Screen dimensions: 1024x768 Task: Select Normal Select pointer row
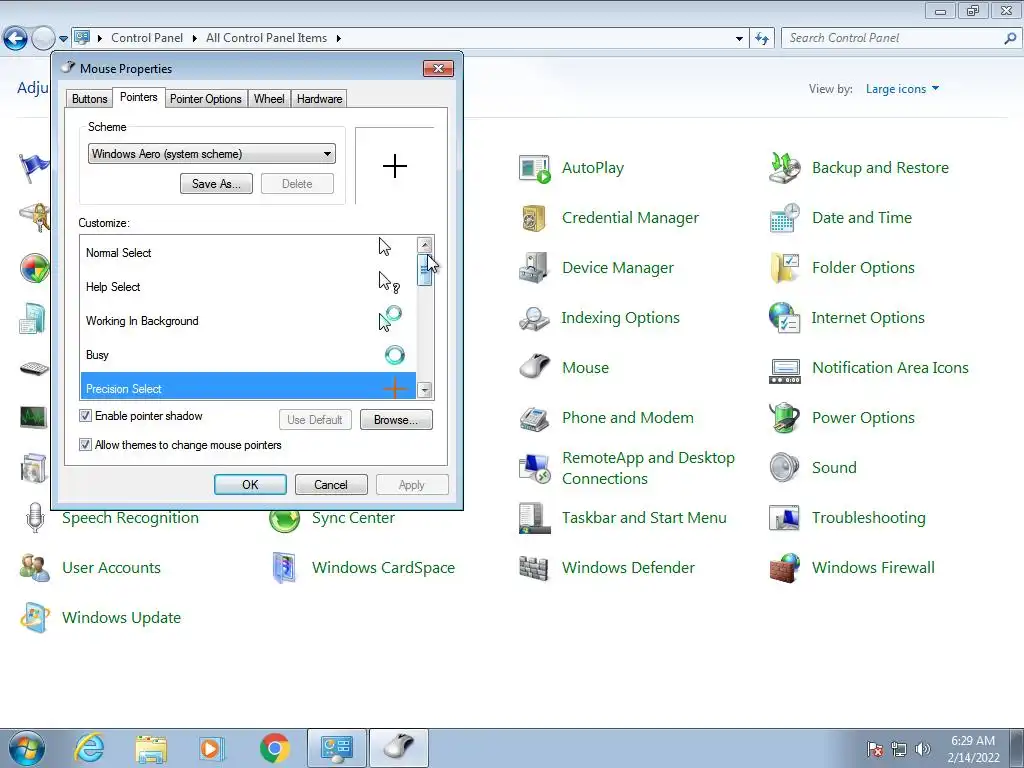(248, 253)
